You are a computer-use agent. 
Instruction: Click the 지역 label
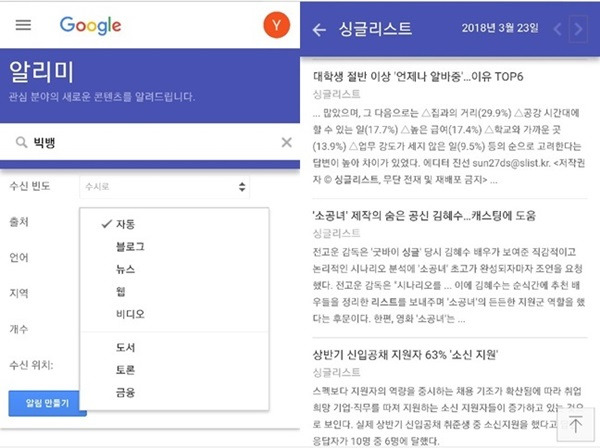tap(19, 293)
